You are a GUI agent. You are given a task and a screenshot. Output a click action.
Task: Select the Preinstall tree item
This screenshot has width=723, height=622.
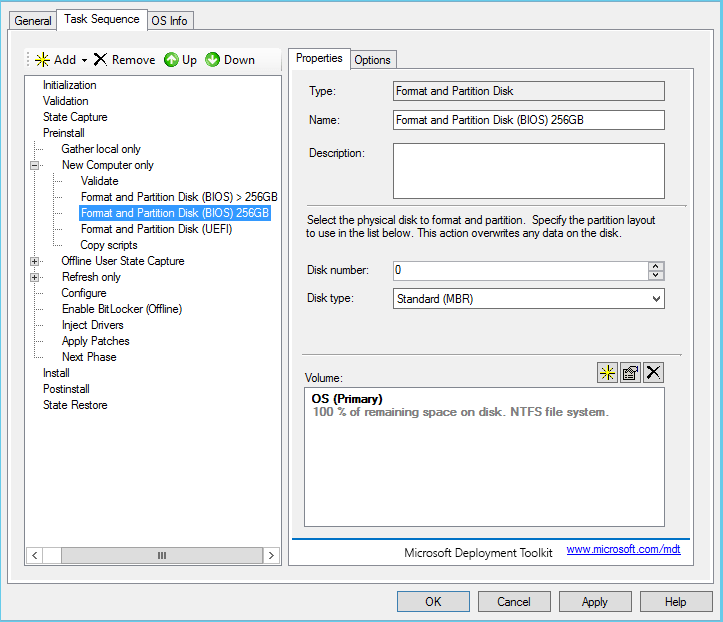[x=64, y=133]
